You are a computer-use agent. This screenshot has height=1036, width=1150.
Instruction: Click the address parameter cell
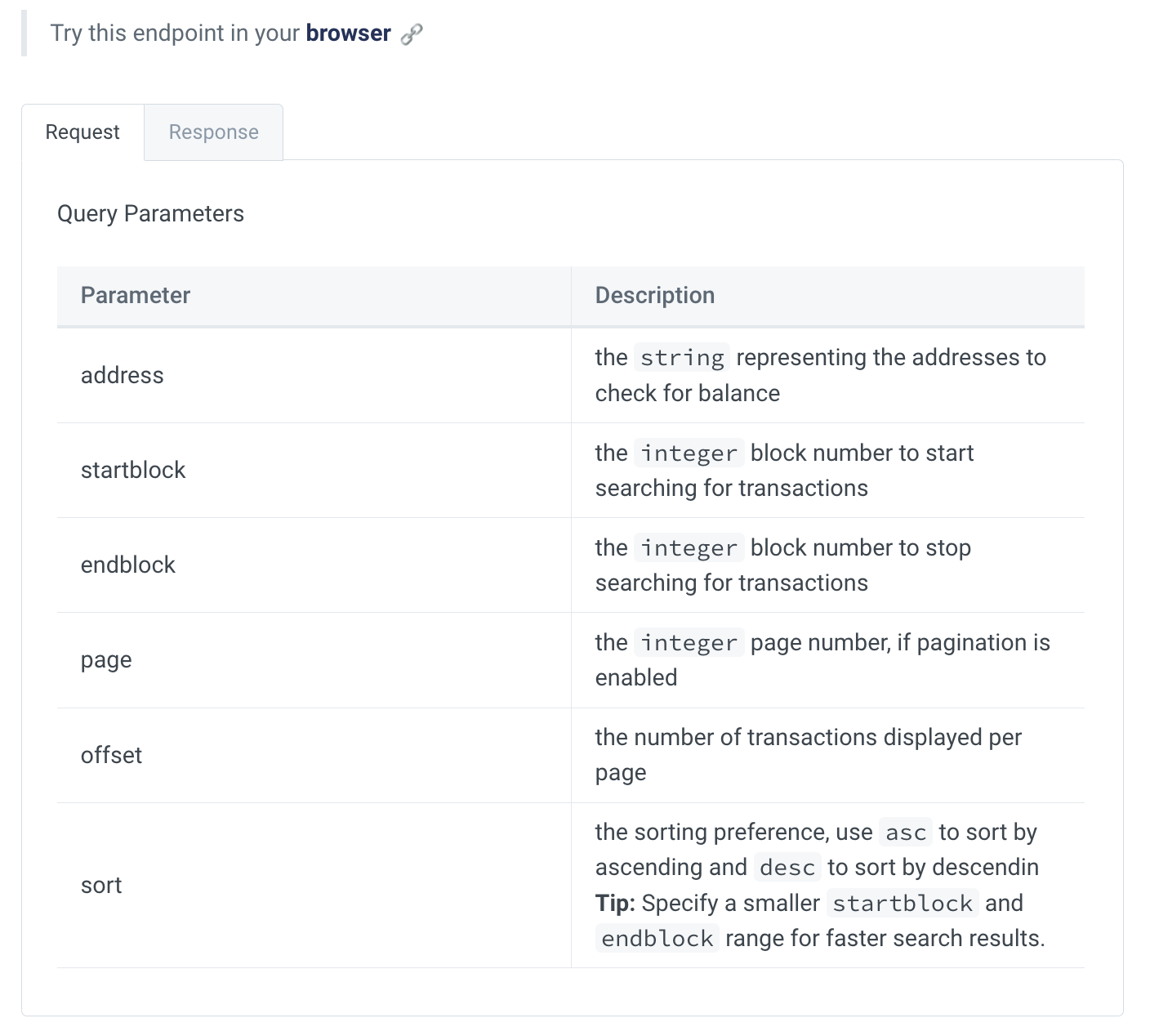123,376
